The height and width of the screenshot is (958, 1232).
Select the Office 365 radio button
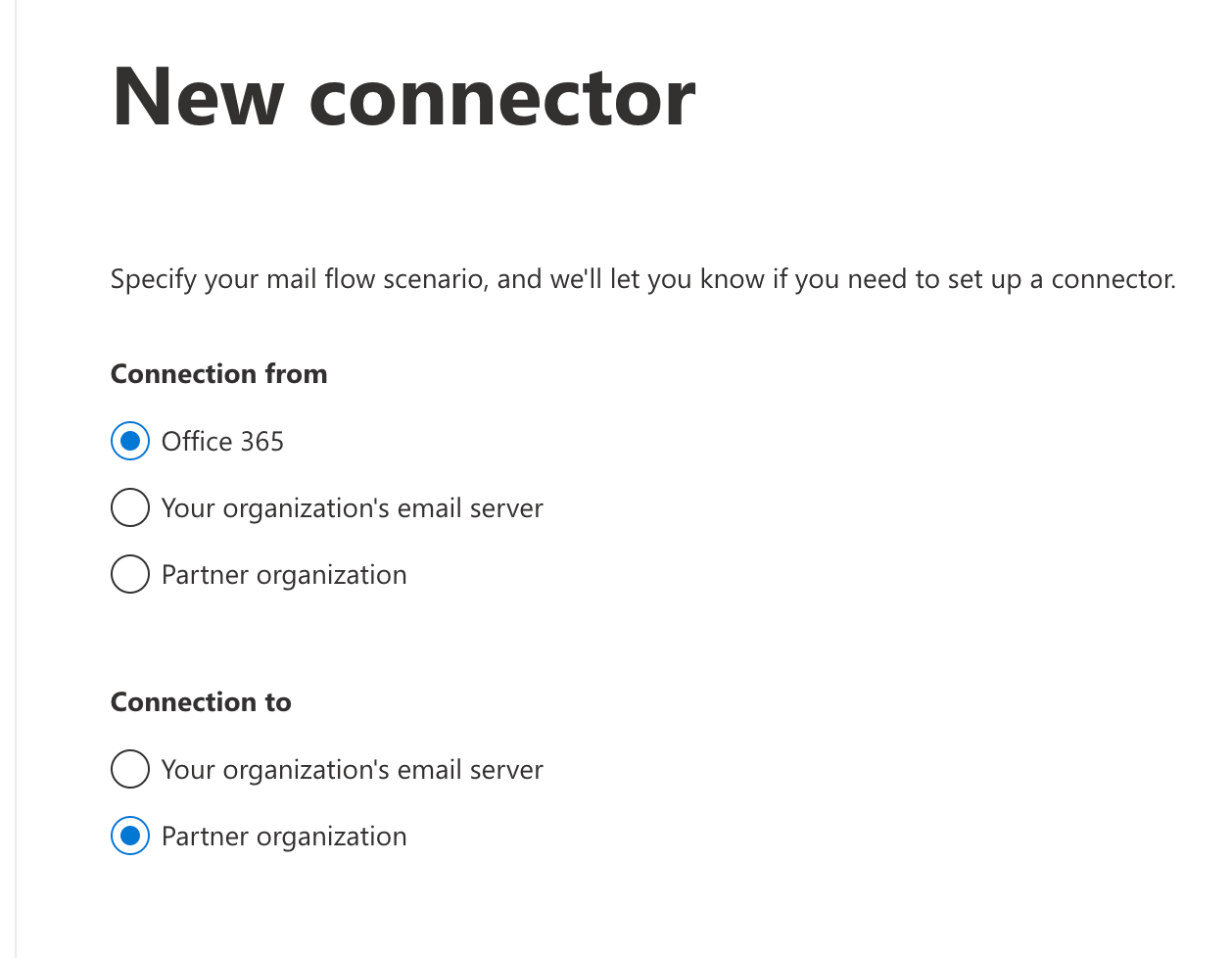130,441
